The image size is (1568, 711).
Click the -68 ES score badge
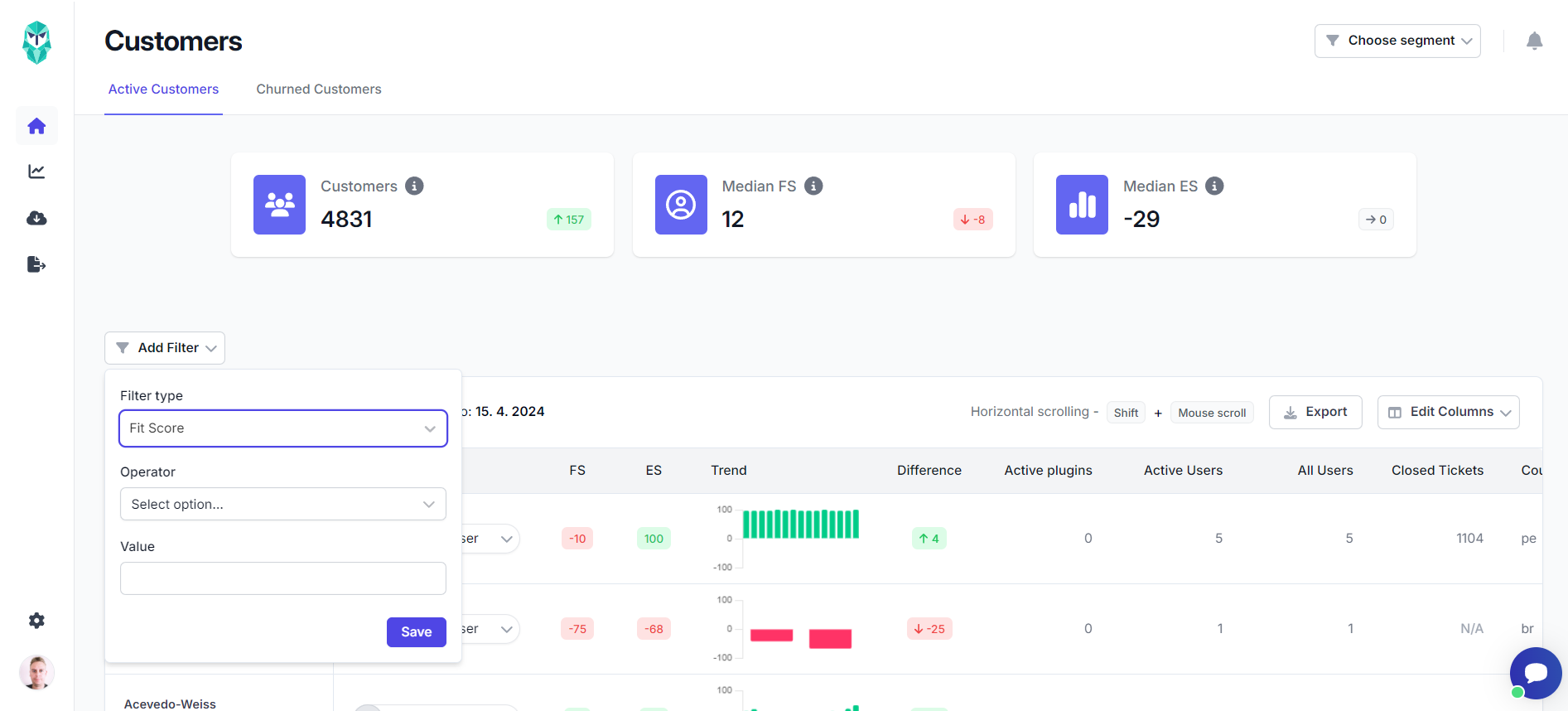pyautogui.click(x=654, y=629)
